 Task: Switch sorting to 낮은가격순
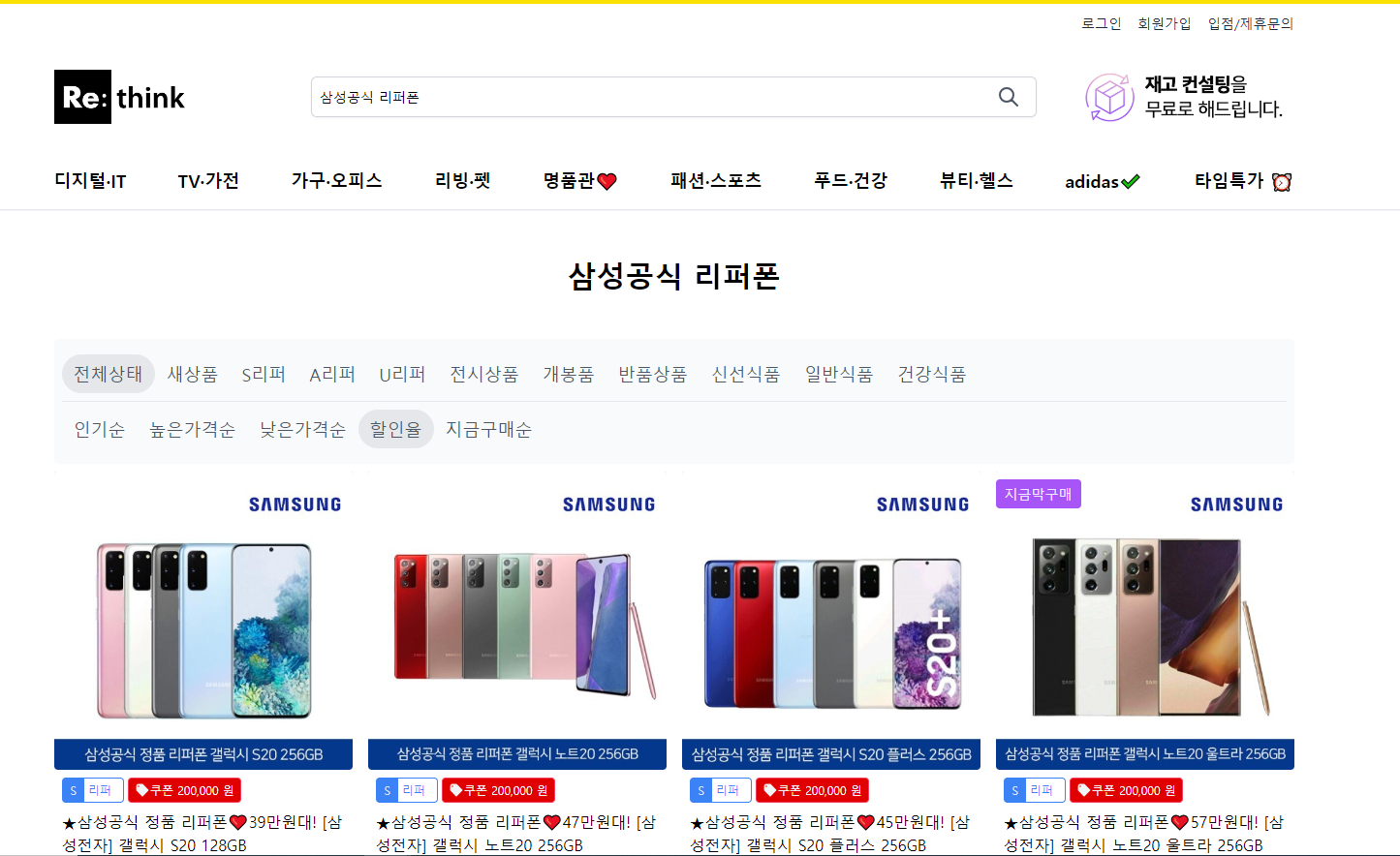pos(302,429)
